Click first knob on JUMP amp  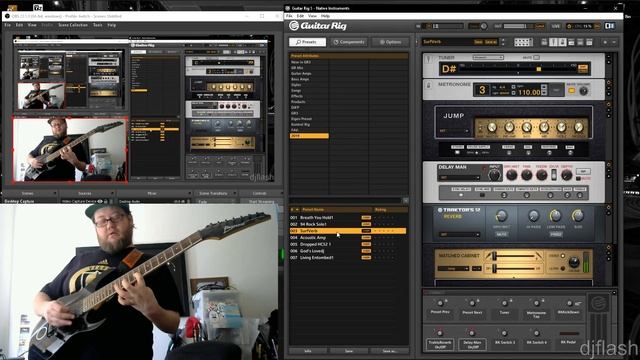(492, 128)
